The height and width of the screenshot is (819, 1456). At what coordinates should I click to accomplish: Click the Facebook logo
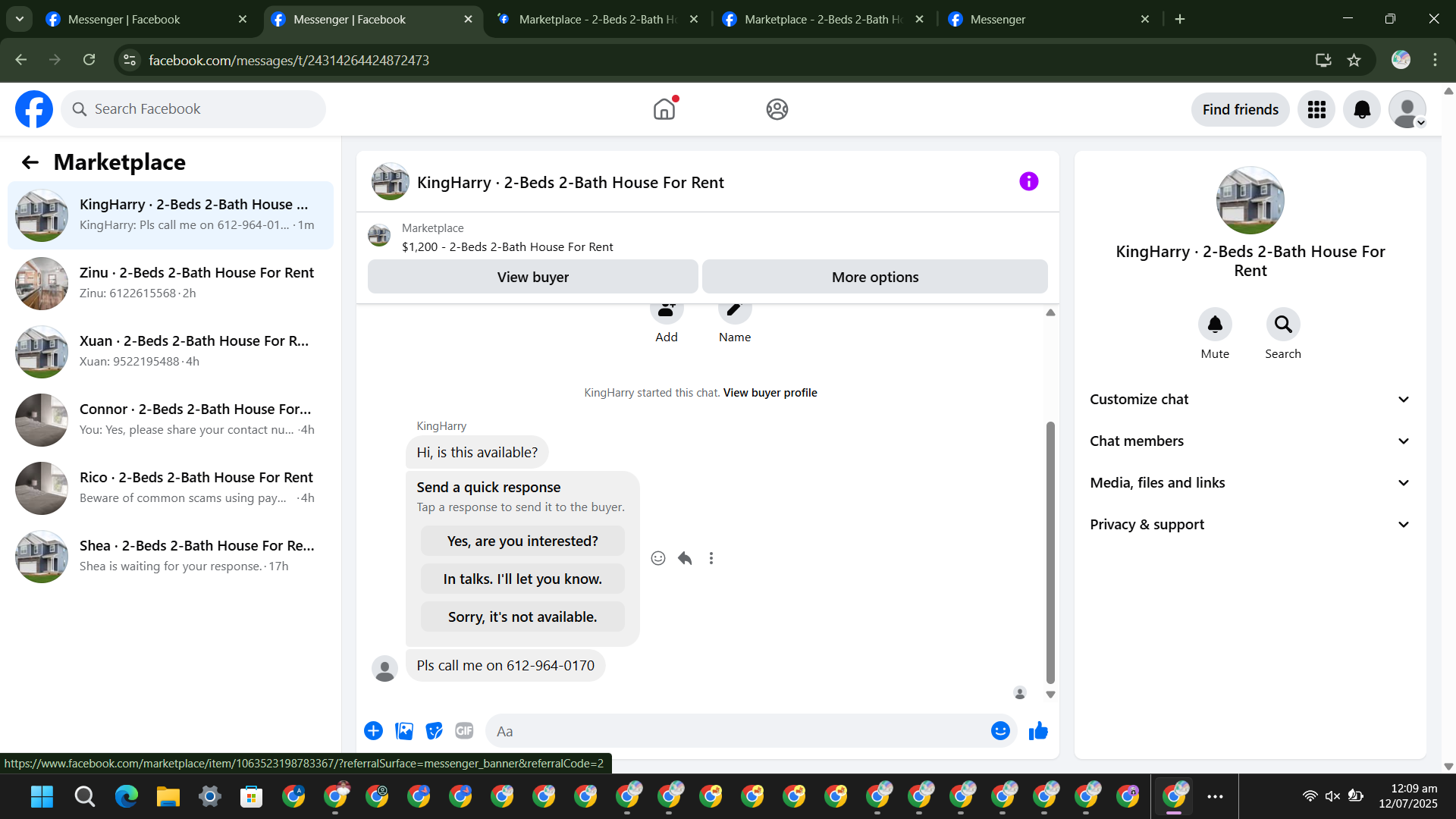point(34,109)
